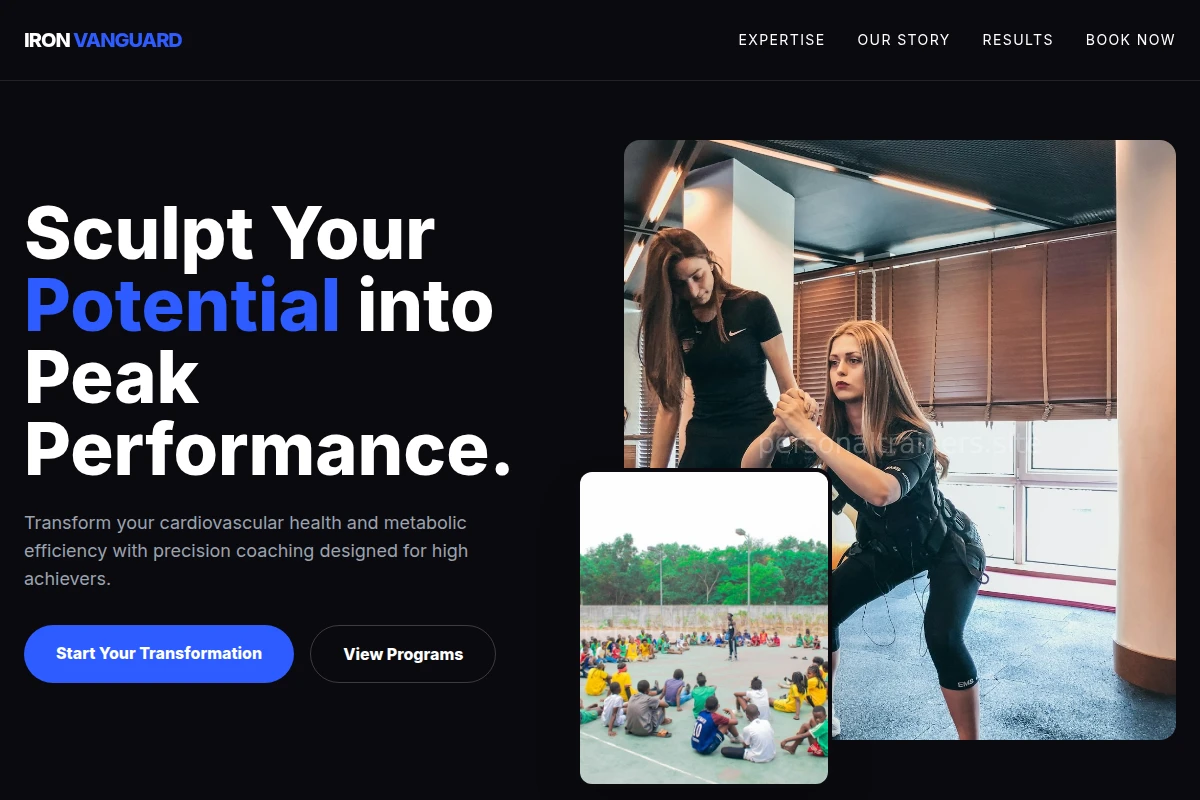Go to Our Story section
Screen dimensions: 1200x800
[904, 40]
